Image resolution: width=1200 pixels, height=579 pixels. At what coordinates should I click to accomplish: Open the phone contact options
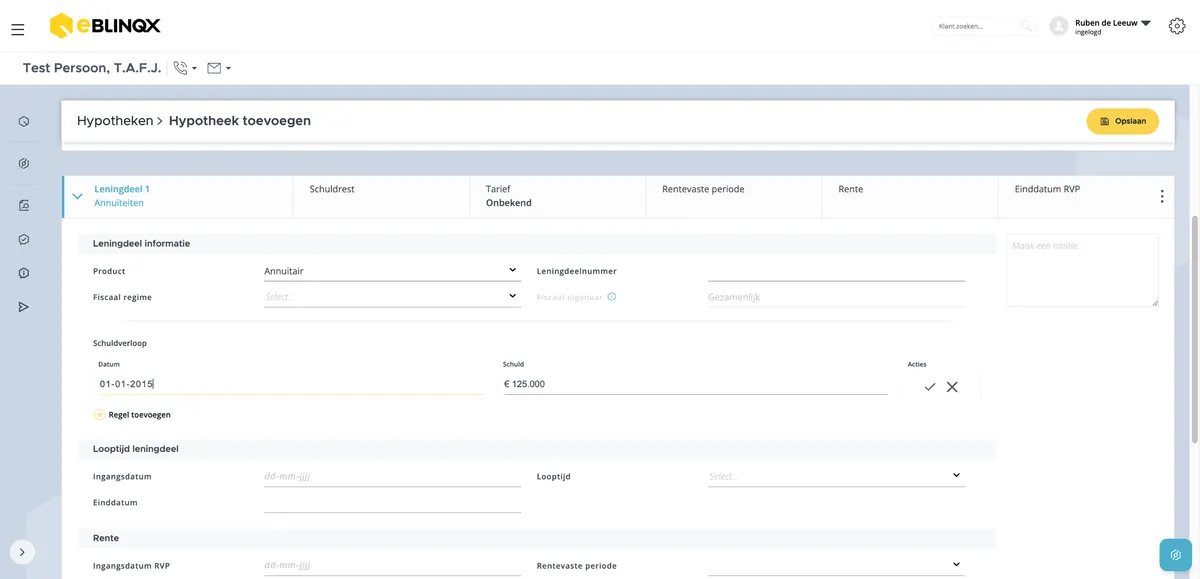185,68
